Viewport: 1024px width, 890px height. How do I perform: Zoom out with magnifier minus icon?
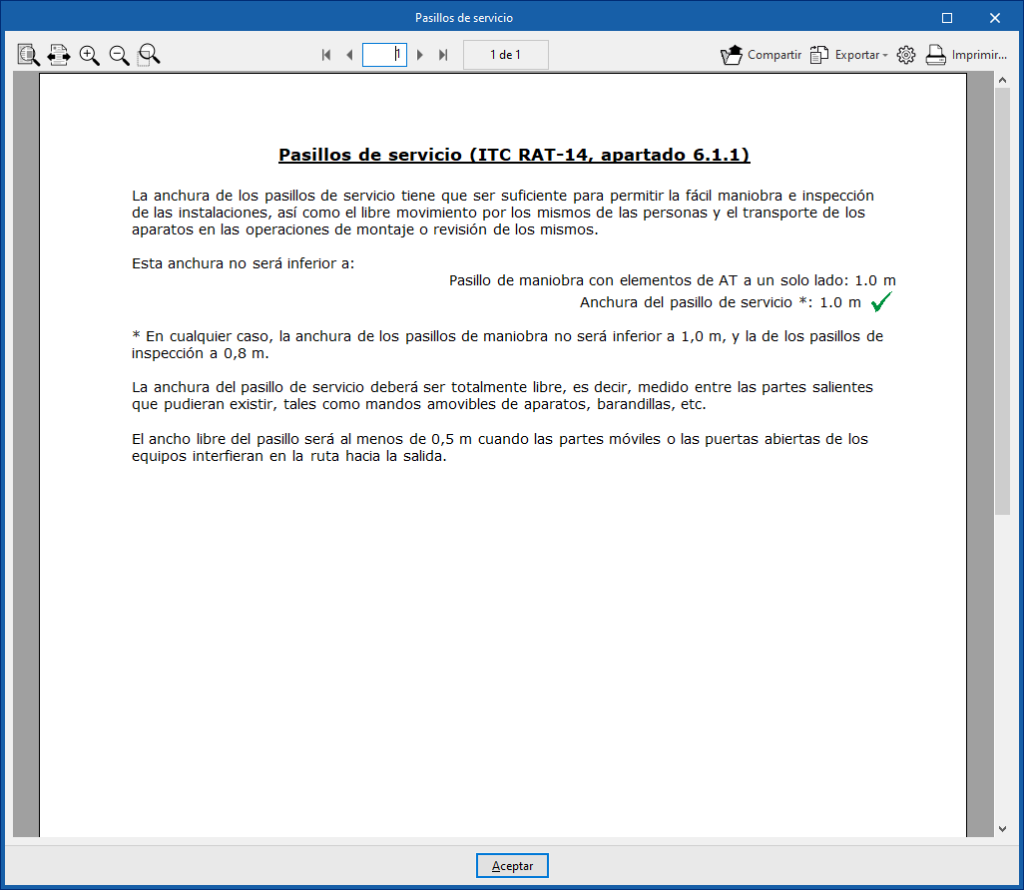point(119,55)
